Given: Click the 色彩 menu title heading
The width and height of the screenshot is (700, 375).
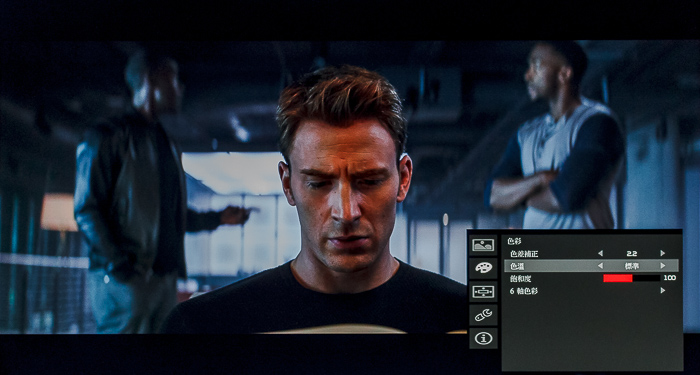Looking at the screenshot, I should tap(515, 241).
